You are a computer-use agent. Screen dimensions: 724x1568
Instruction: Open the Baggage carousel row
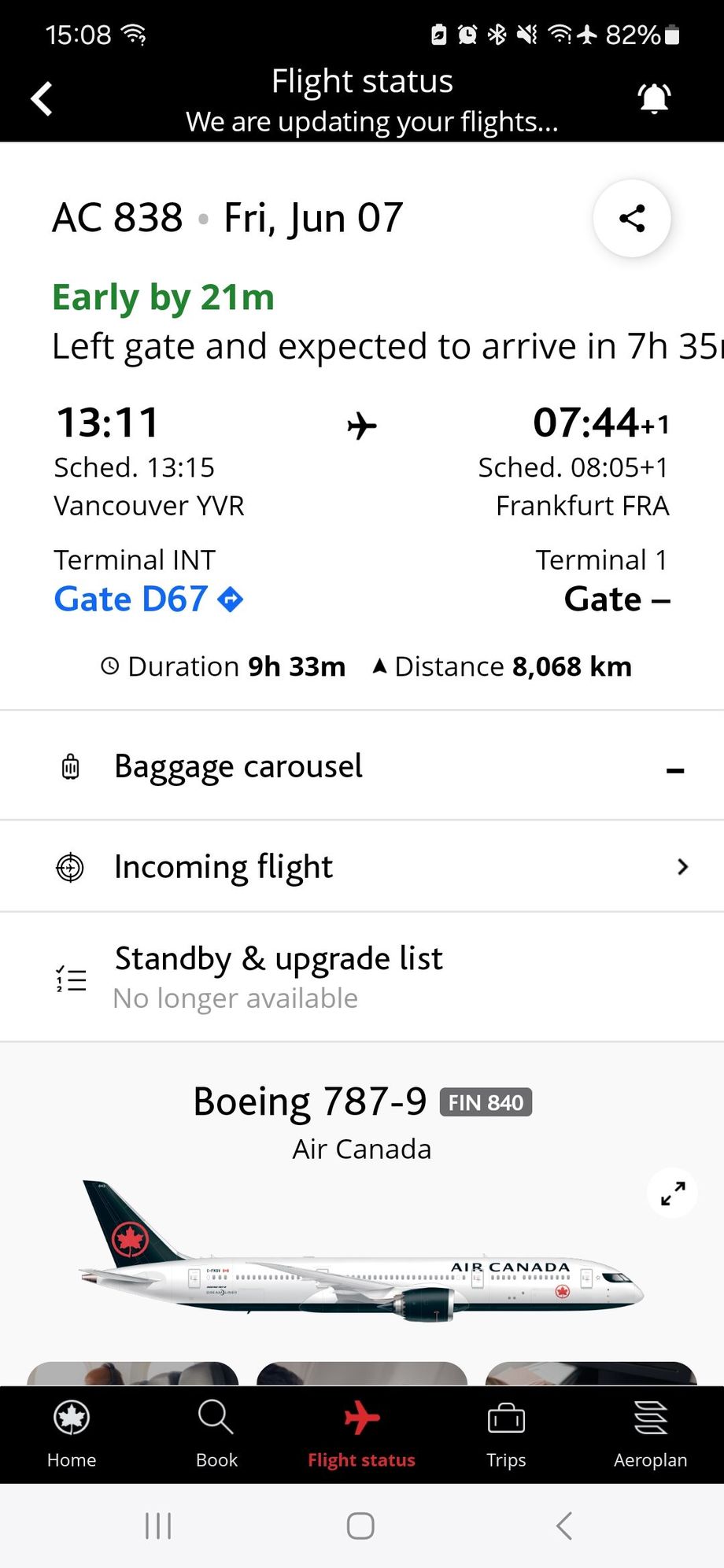[362, 766]
